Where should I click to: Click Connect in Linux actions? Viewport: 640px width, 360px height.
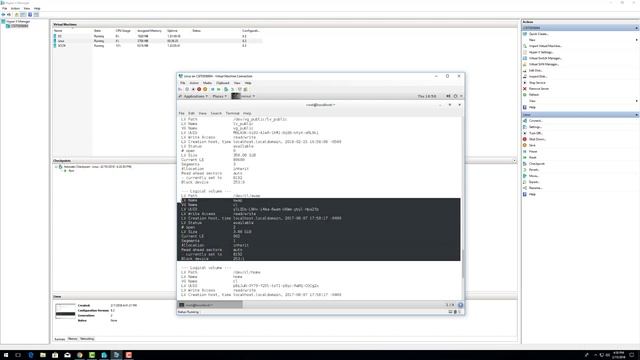[x=536, y=121]
